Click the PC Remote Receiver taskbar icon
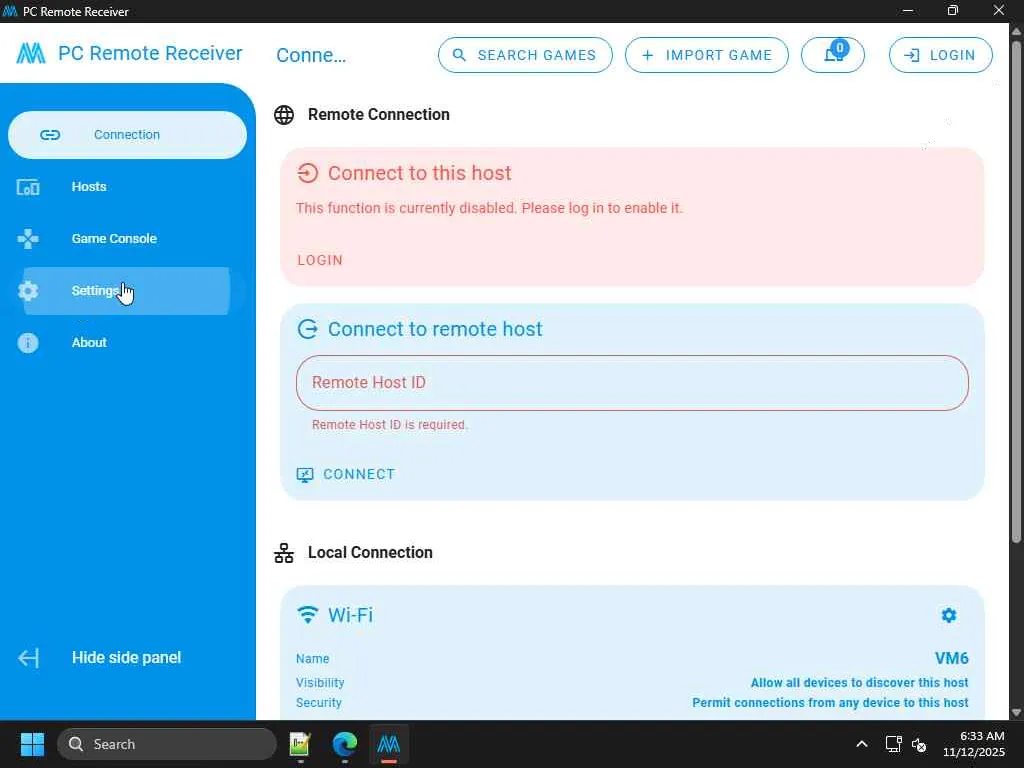Viewport: 1024px width, 768px height. click(x=389, y=744)
